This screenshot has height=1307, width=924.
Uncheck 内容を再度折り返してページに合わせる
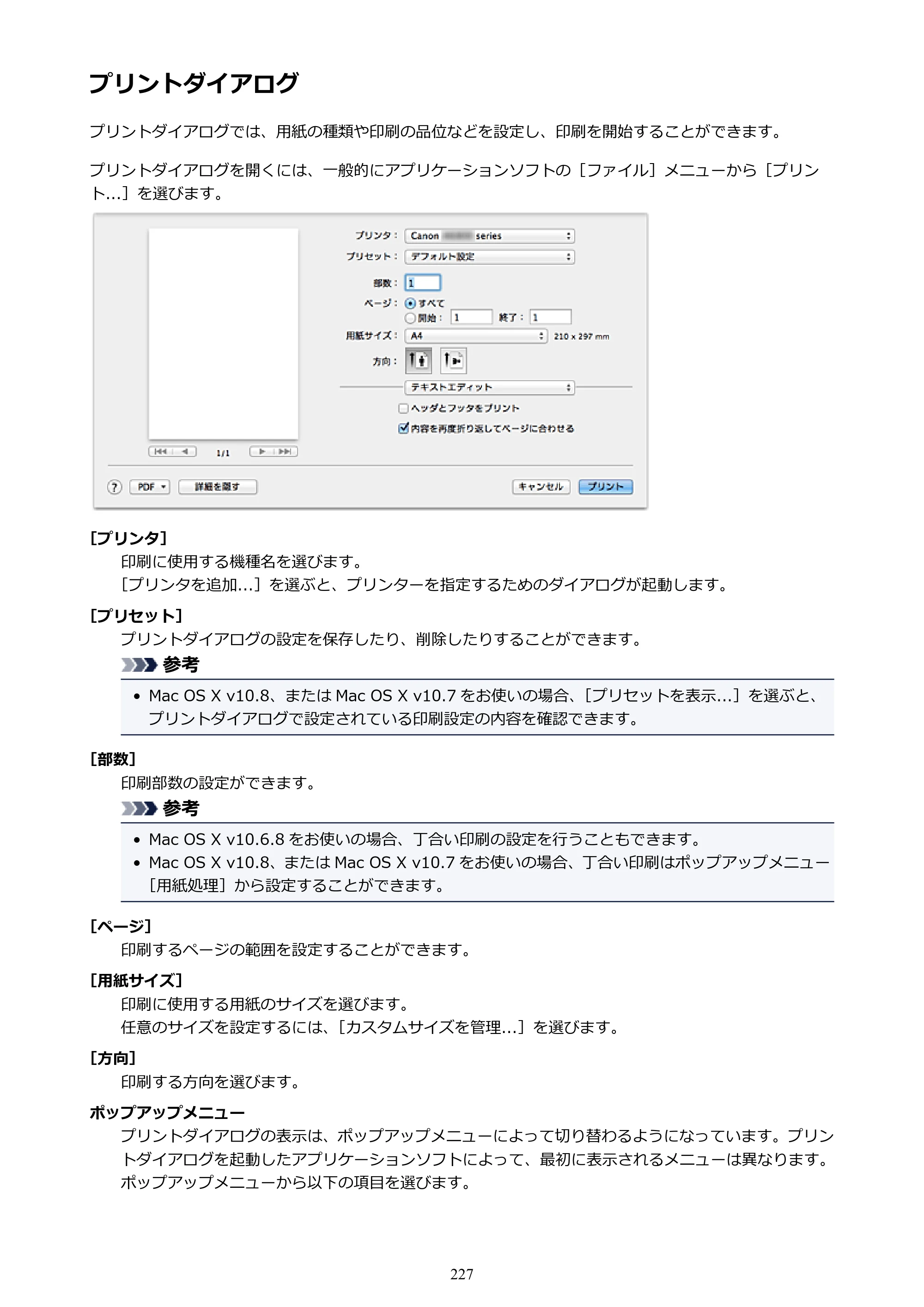point(403,428)
